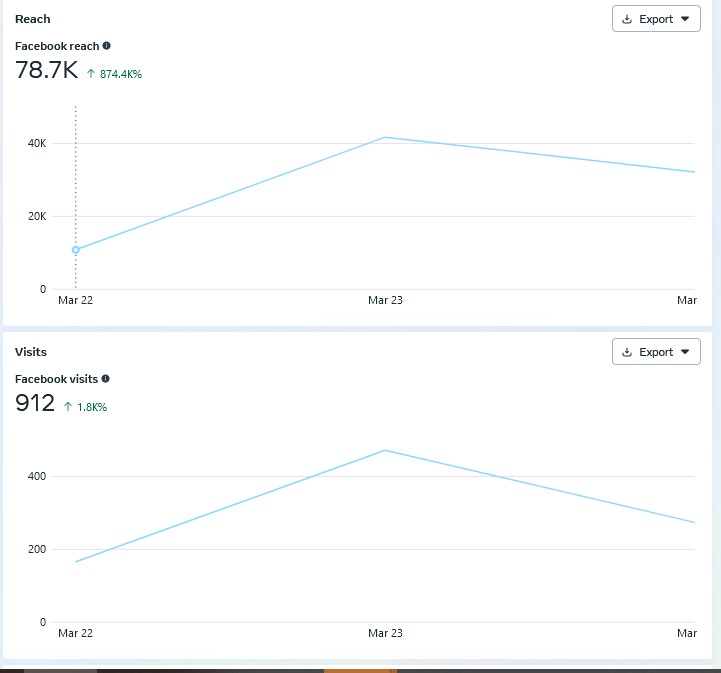721x673 pixels.
Task: Click the 78.7K reach total
Action: click(46, 70)
